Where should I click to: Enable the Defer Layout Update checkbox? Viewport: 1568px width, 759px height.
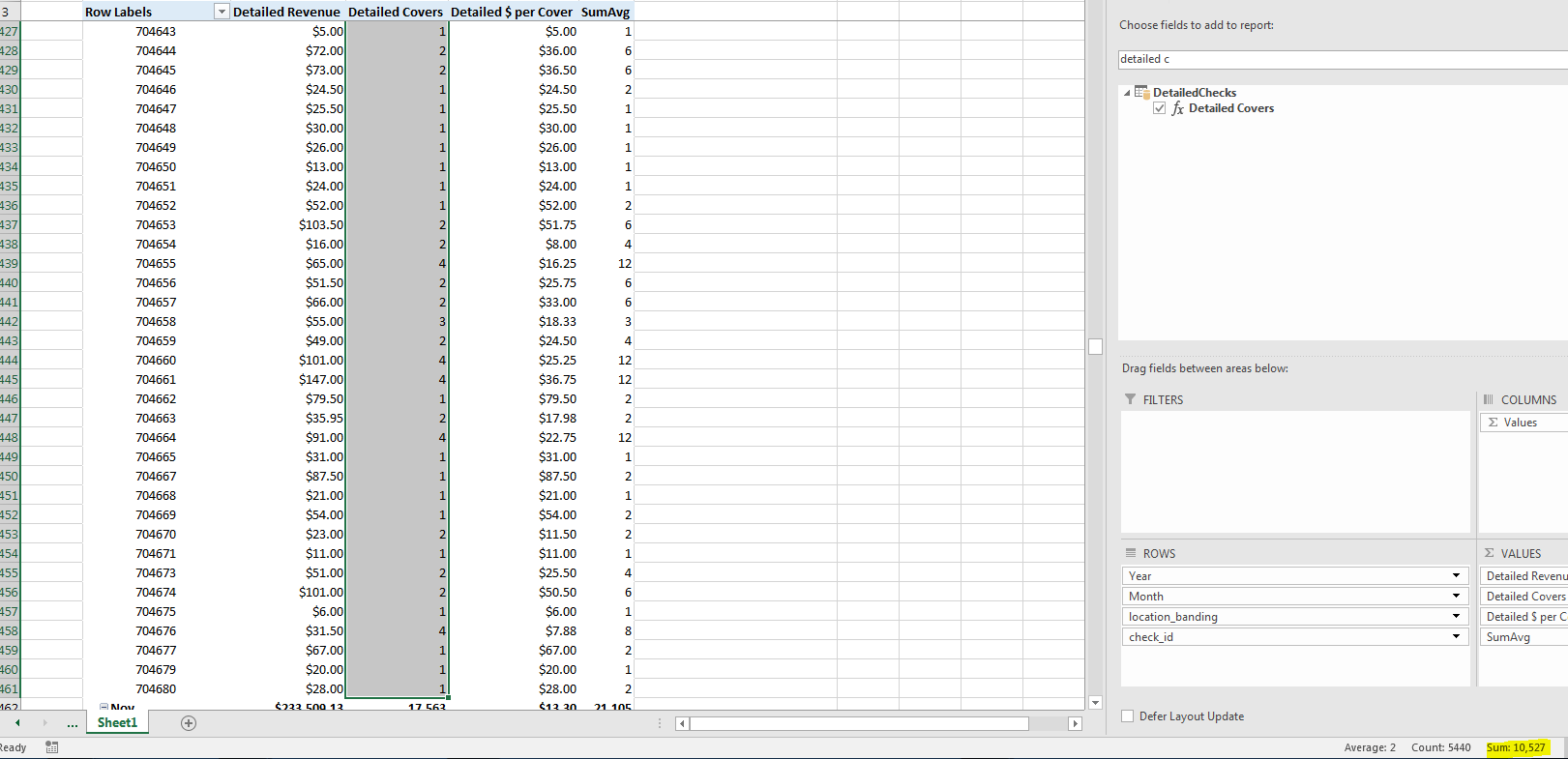tap(1127, 716)
